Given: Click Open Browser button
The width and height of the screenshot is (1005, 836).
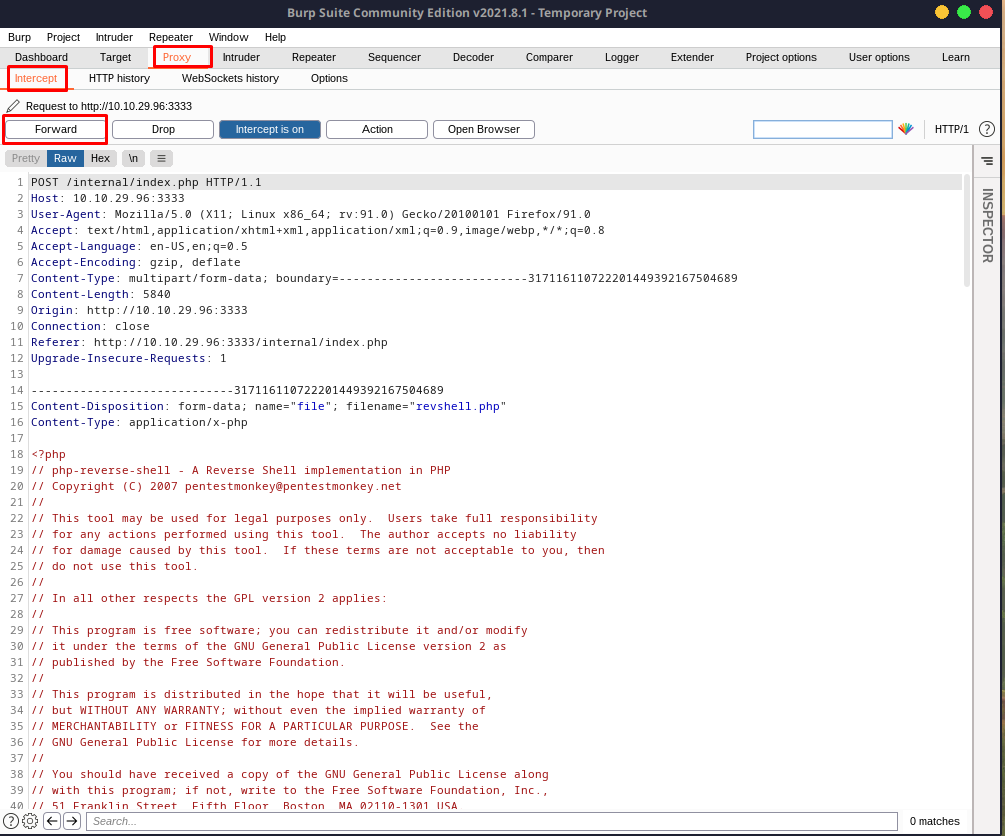Looking at the screenshot, I should 484,129.
